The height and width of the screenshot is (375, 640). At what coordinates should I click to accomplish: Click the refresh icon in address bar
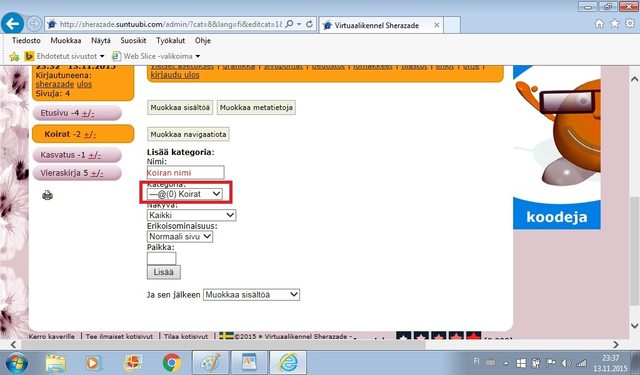pos(309,24)
